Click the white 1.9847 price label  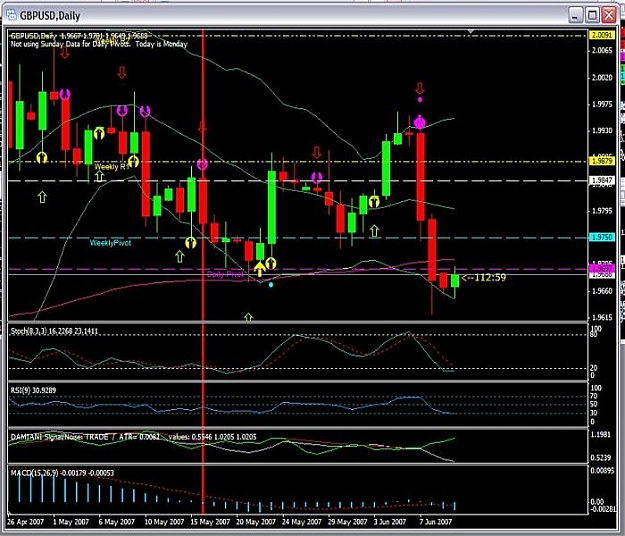(x=601, y=180)
